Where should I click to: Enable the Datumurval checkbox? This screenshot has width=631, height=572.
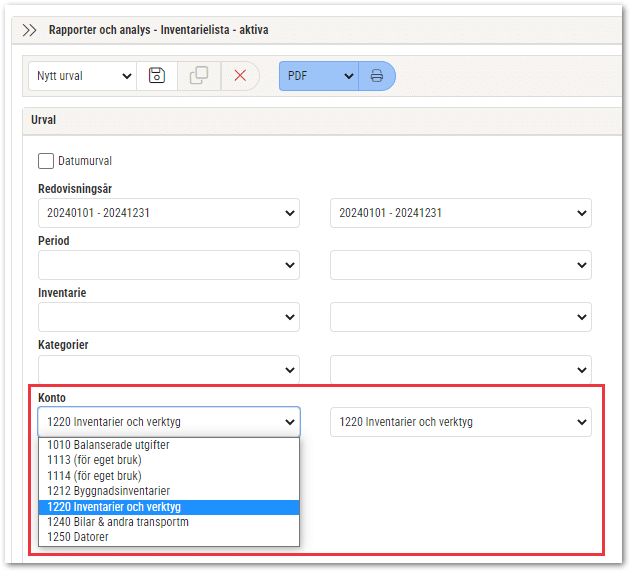(x=46, y=161)
